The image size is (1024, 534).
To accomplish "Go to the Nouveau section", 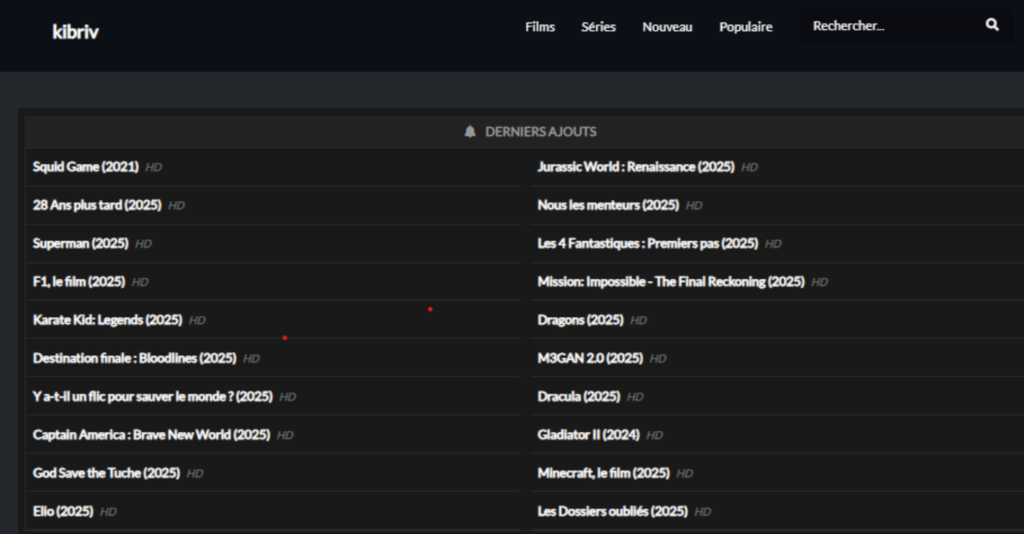I will click(667, 27).
